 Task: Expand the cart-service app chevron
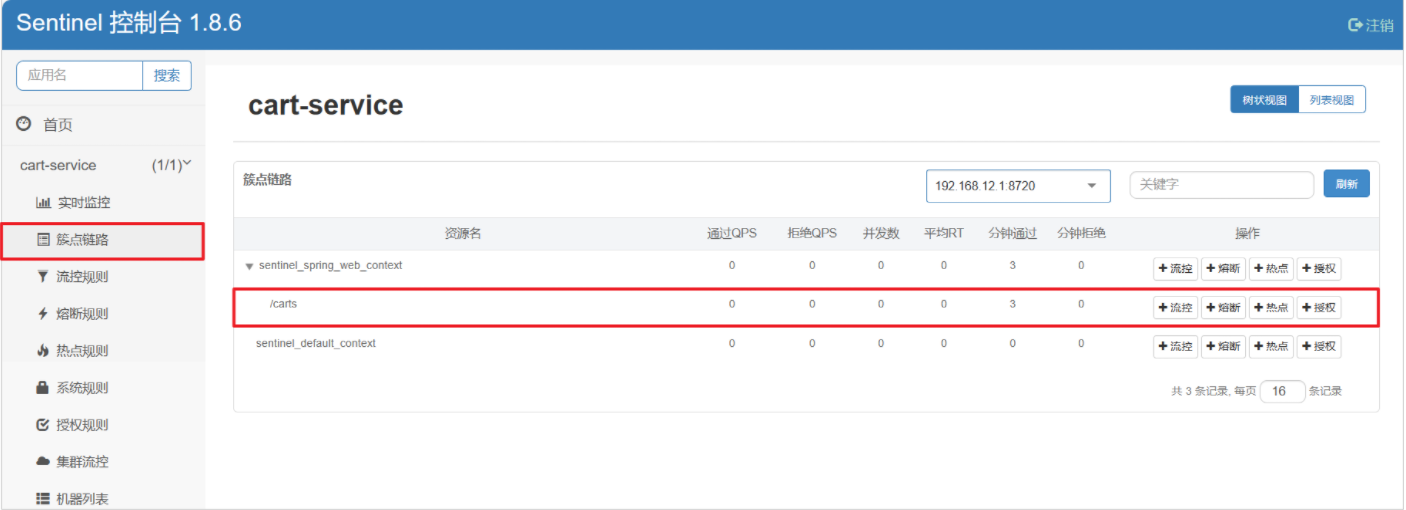tap(186, 163)
